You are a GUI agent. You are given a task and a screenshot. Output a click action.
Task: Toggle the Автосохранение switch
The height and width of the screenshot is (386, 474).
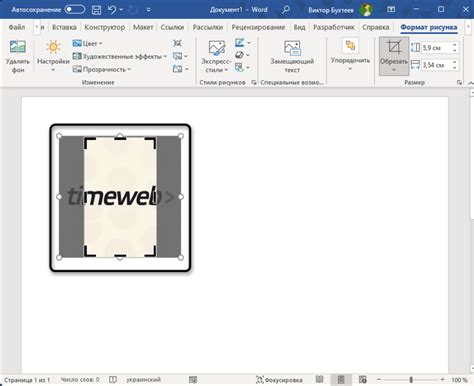point(75,10)
